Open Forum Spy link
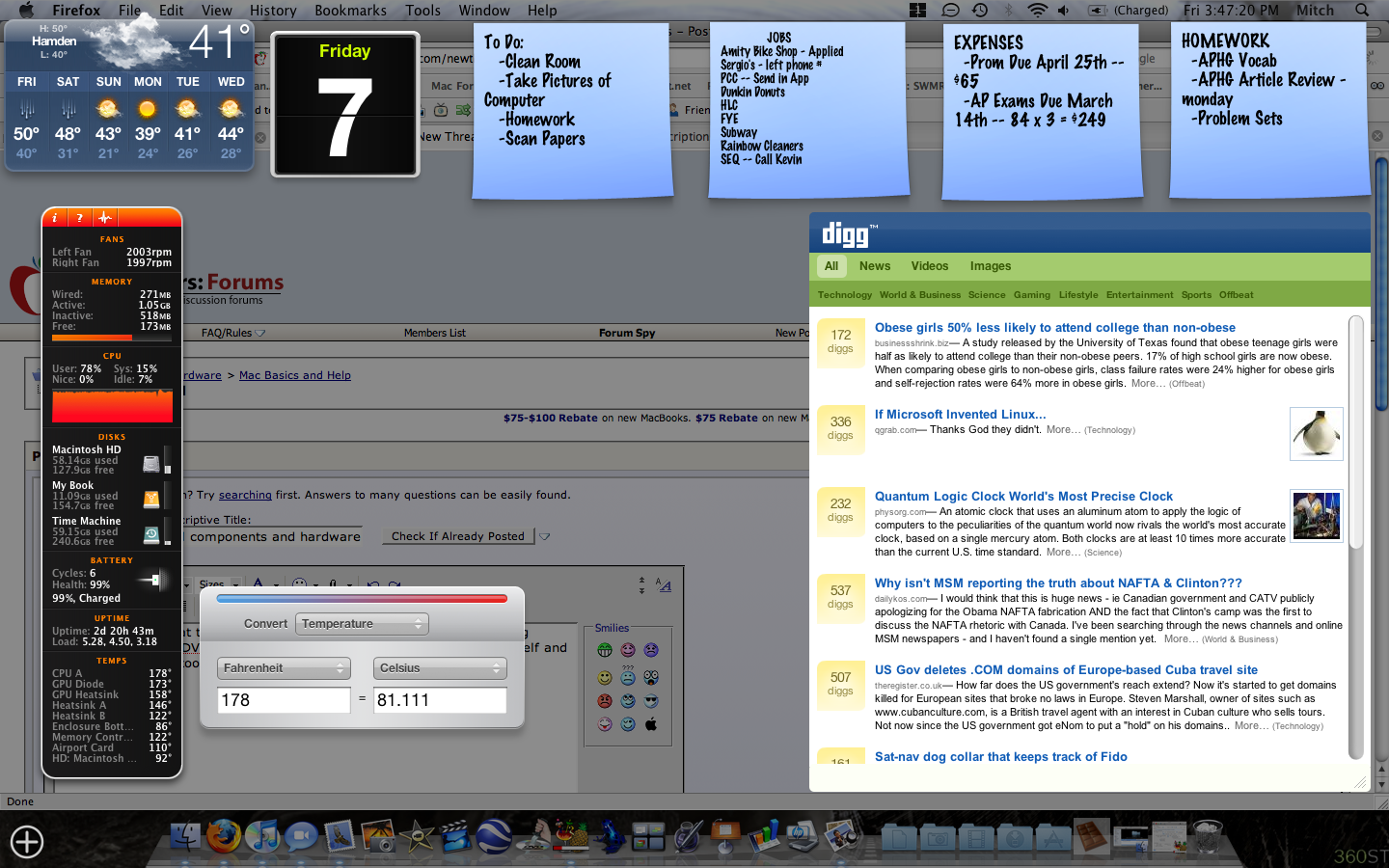The width and height of the screenshot is (1389, 868). click(x=627, y=333)
